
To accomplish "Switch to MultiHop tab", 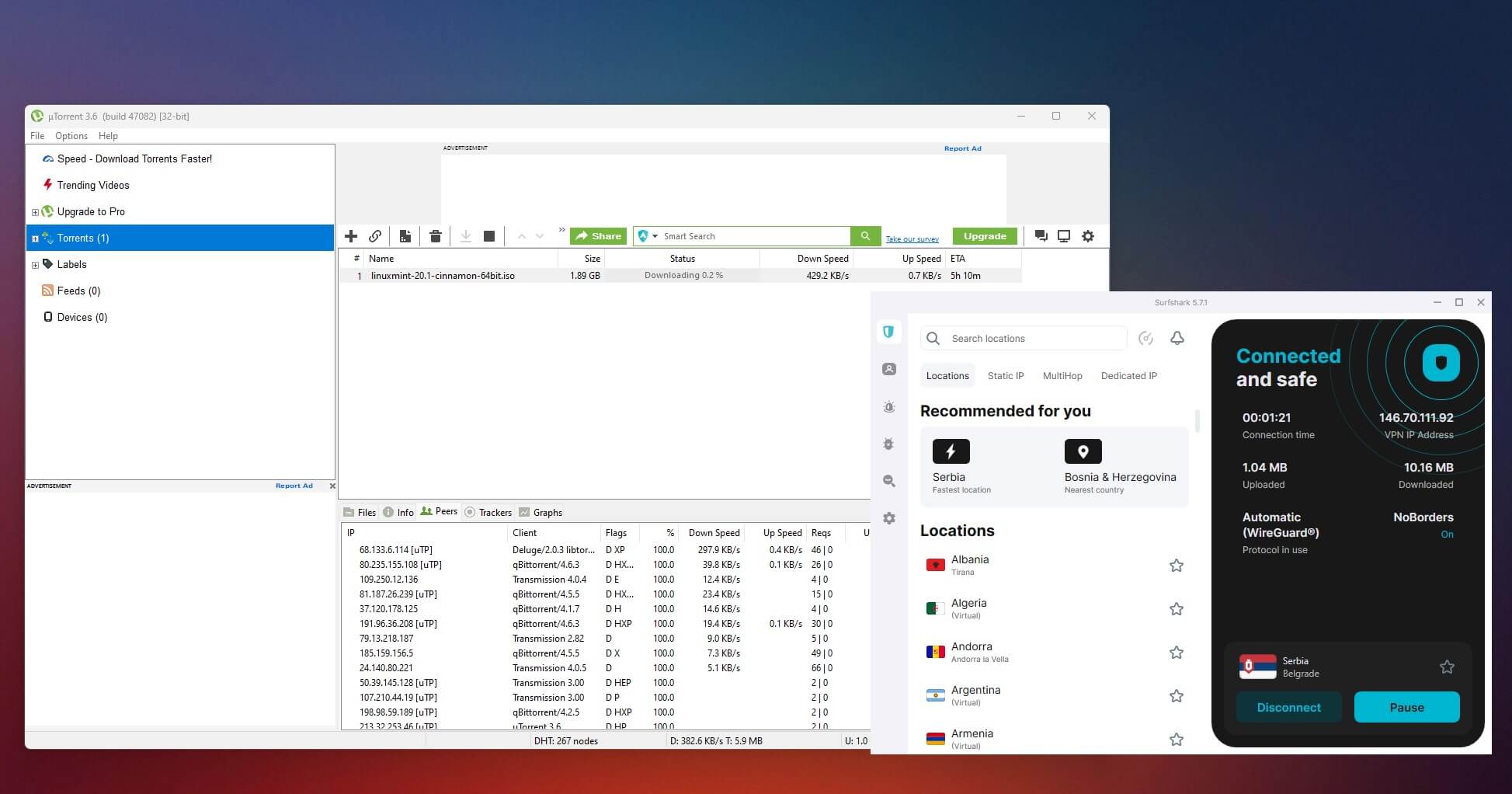I will (x=1062, y=375).
